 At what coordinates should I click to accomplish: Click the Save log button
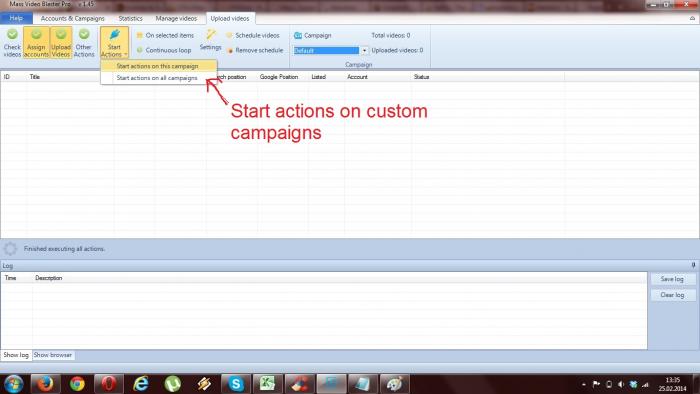[672, 279]
